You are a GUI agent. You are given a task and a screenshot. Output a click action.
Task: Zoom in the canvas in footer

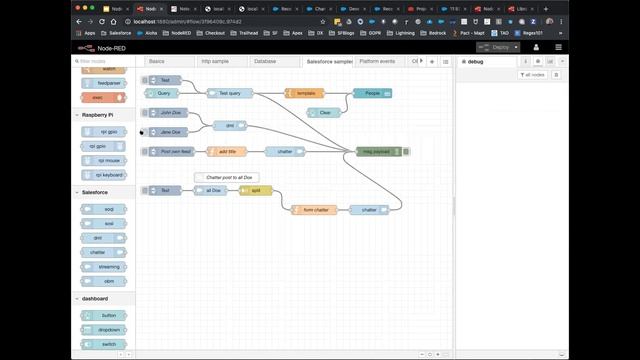[438, 355]
